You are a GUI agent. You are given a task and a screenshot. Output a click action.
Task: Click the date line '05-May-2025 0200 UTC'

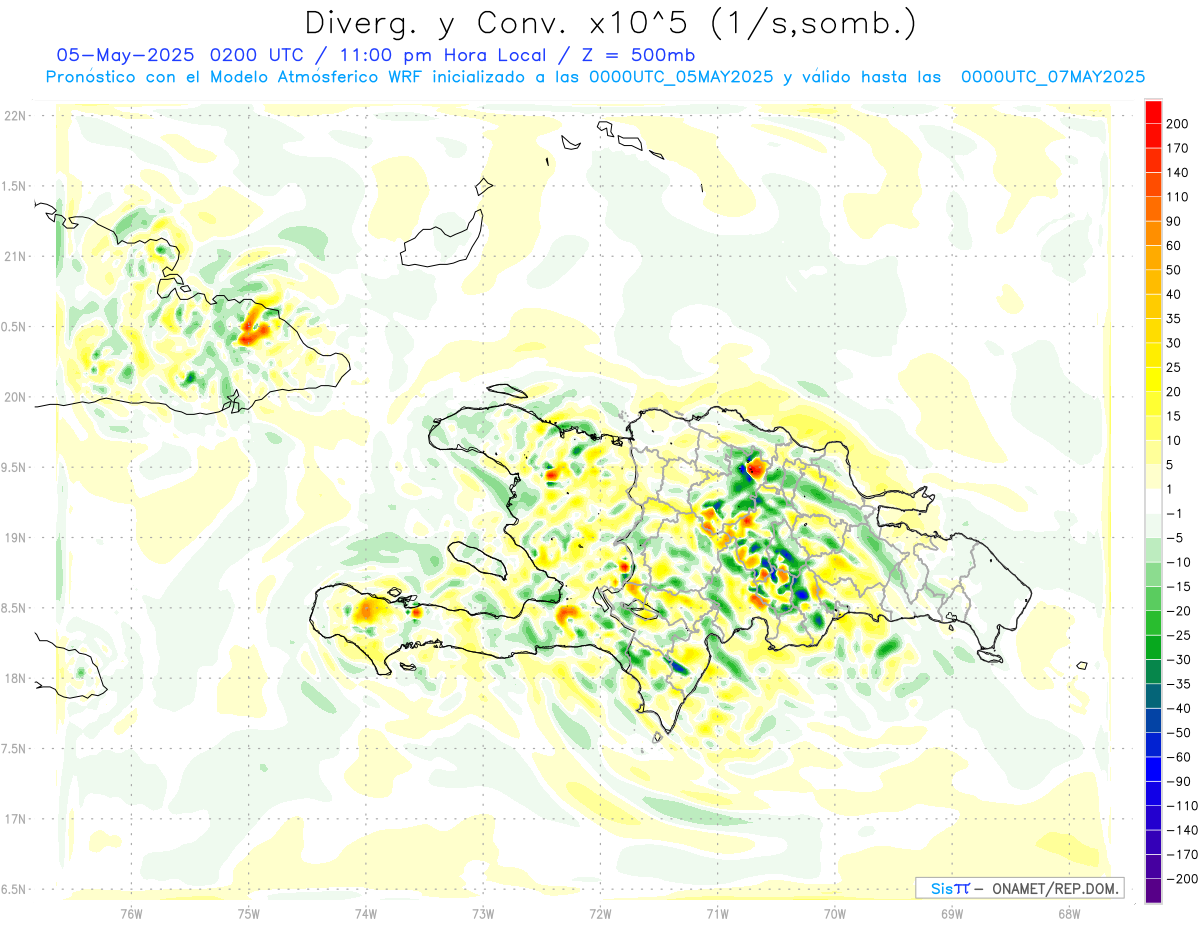coord(179,55)
